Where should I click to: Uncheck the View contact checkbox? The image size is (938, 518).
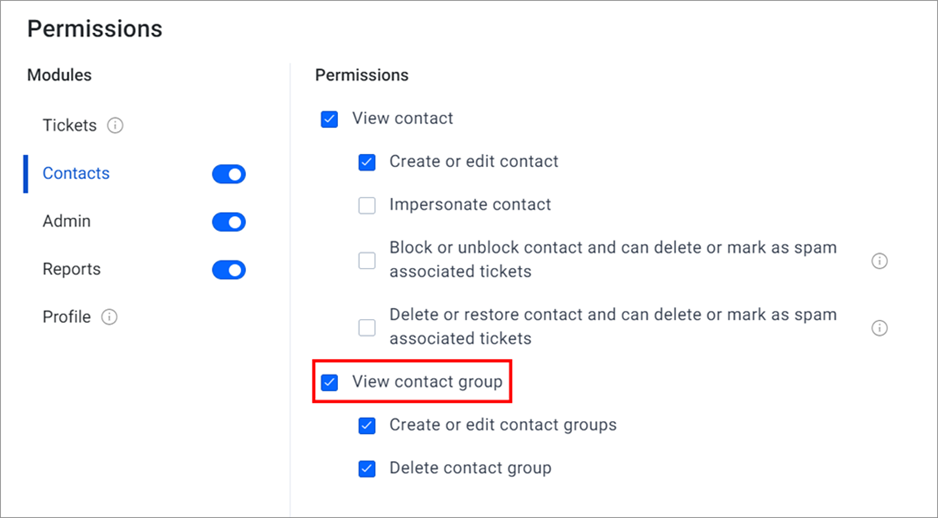click(329, 119)
